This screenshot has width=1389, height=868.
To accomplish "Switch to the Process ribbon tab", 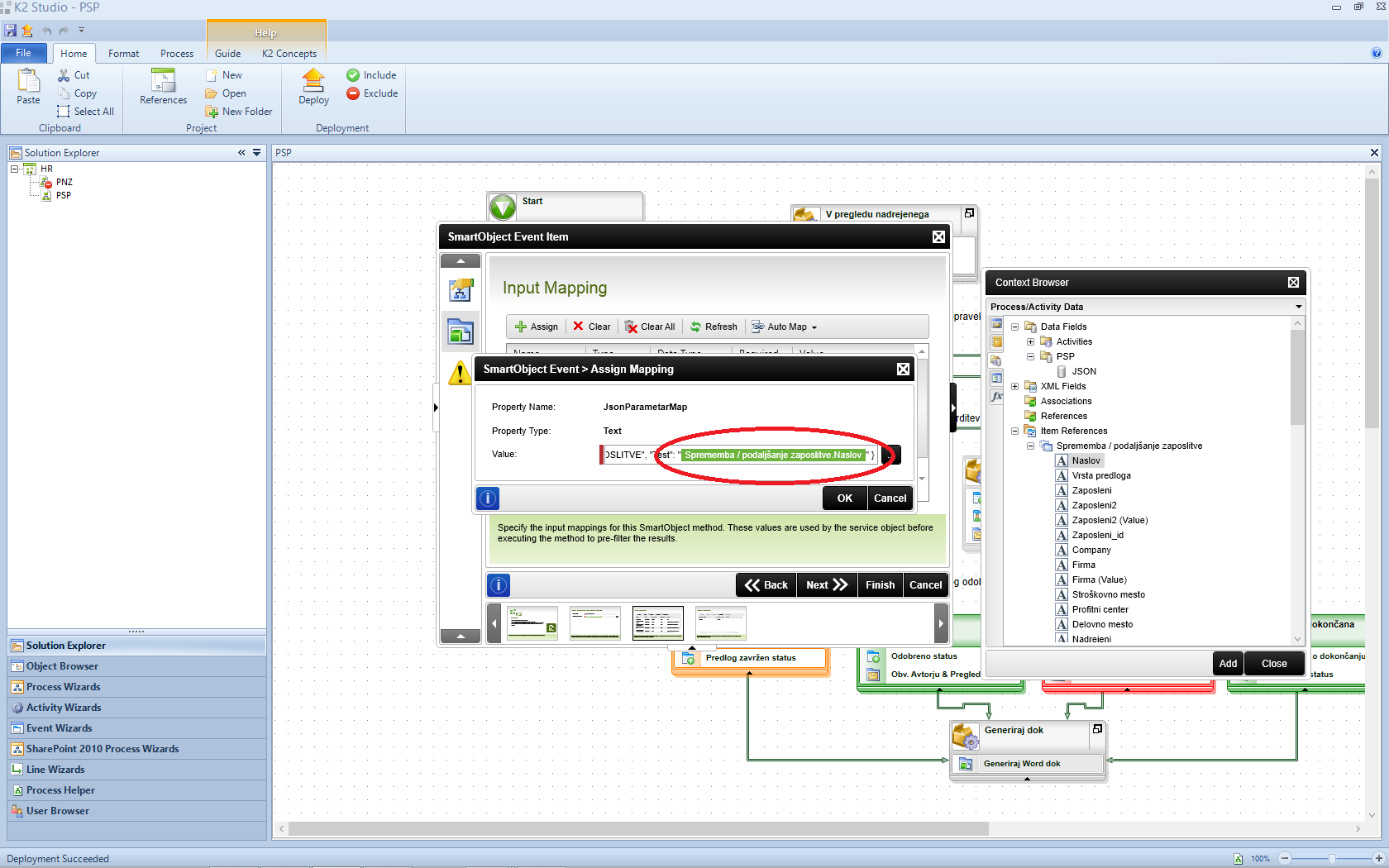I will tap(177, 54).
